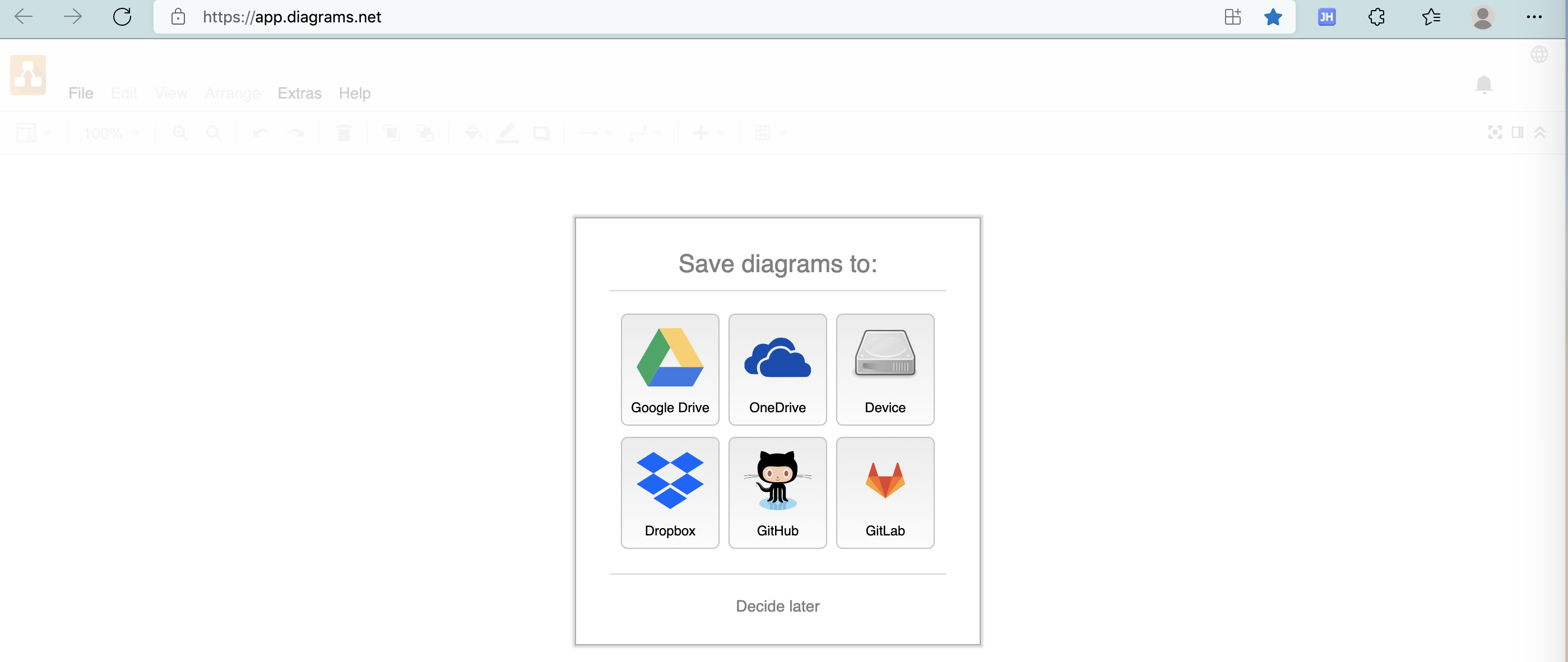1568x662 pixels.
Task: Open the page view layout dropdown
Action: 33,133
